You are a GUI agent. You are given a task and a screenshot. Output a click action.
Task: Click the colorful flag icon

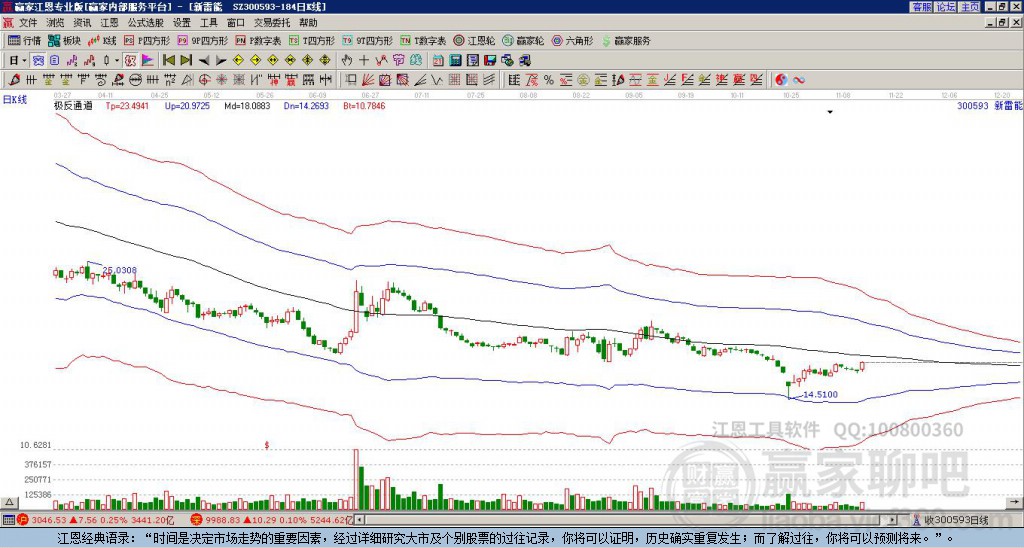(148, 60)
